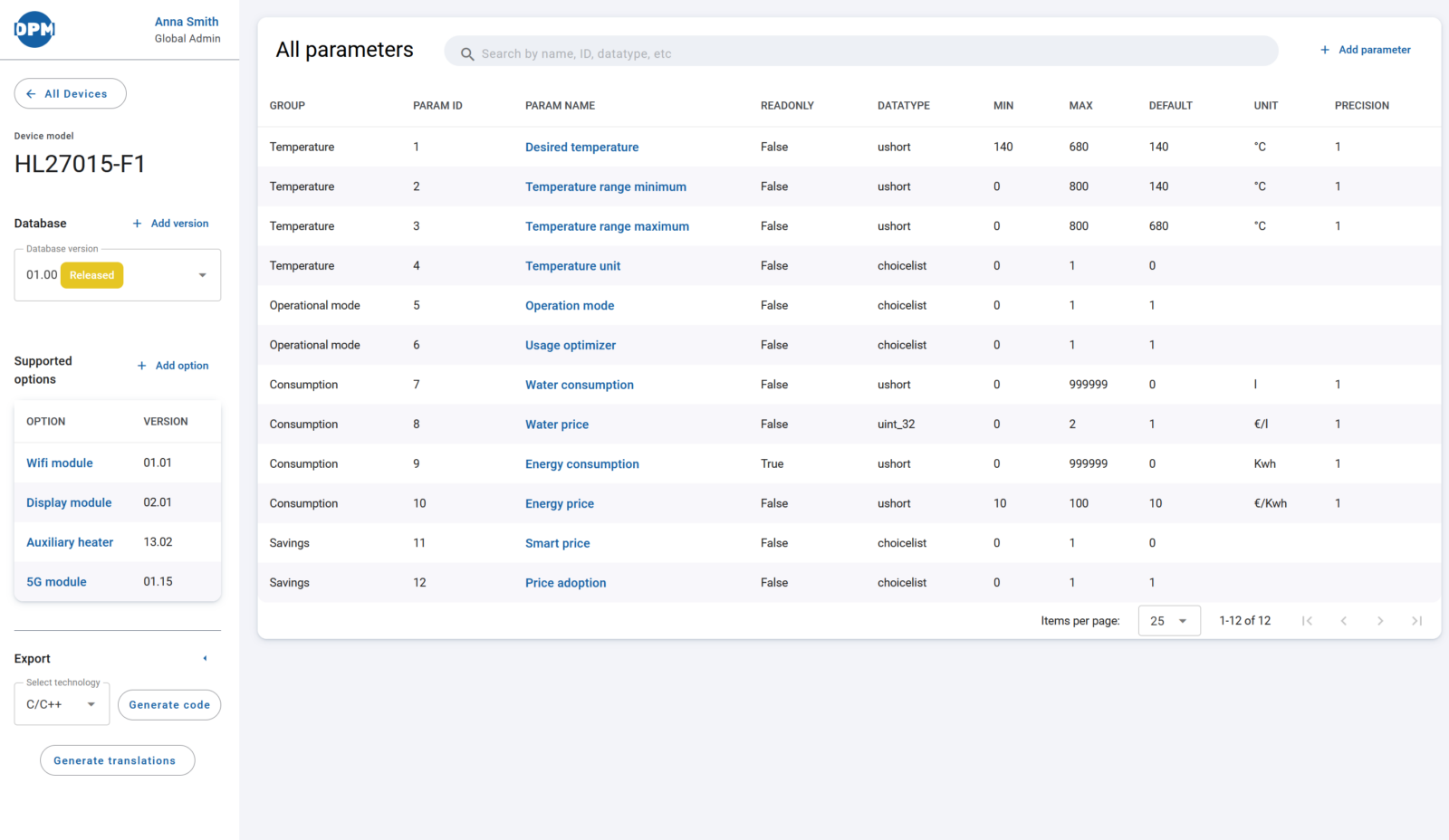The image size is (1449, 840).
Task: Open the Desired temperature parameter
Action: point(581,147)
